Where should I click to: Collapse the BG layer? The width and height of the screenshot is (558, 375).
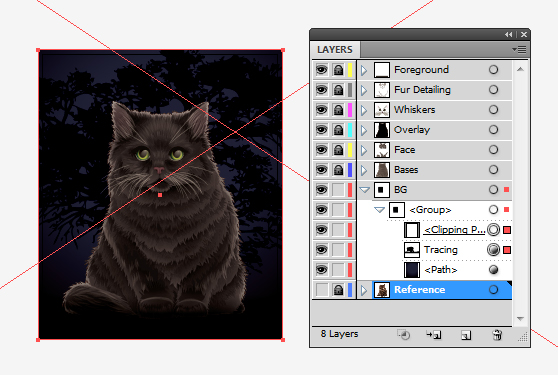tap(364, 190)
